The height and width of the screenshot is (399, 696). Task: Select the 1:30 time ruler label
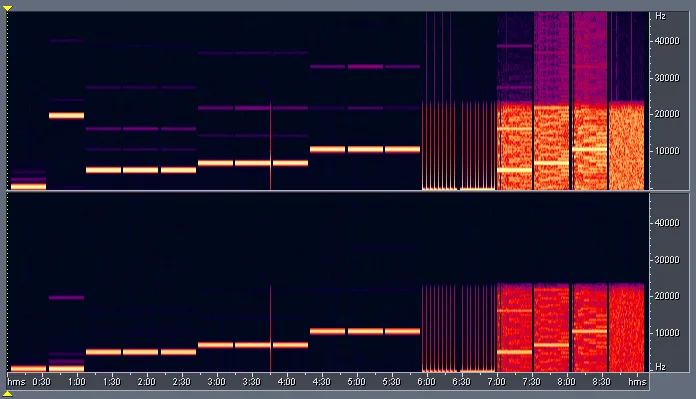(x=111, y=382)
